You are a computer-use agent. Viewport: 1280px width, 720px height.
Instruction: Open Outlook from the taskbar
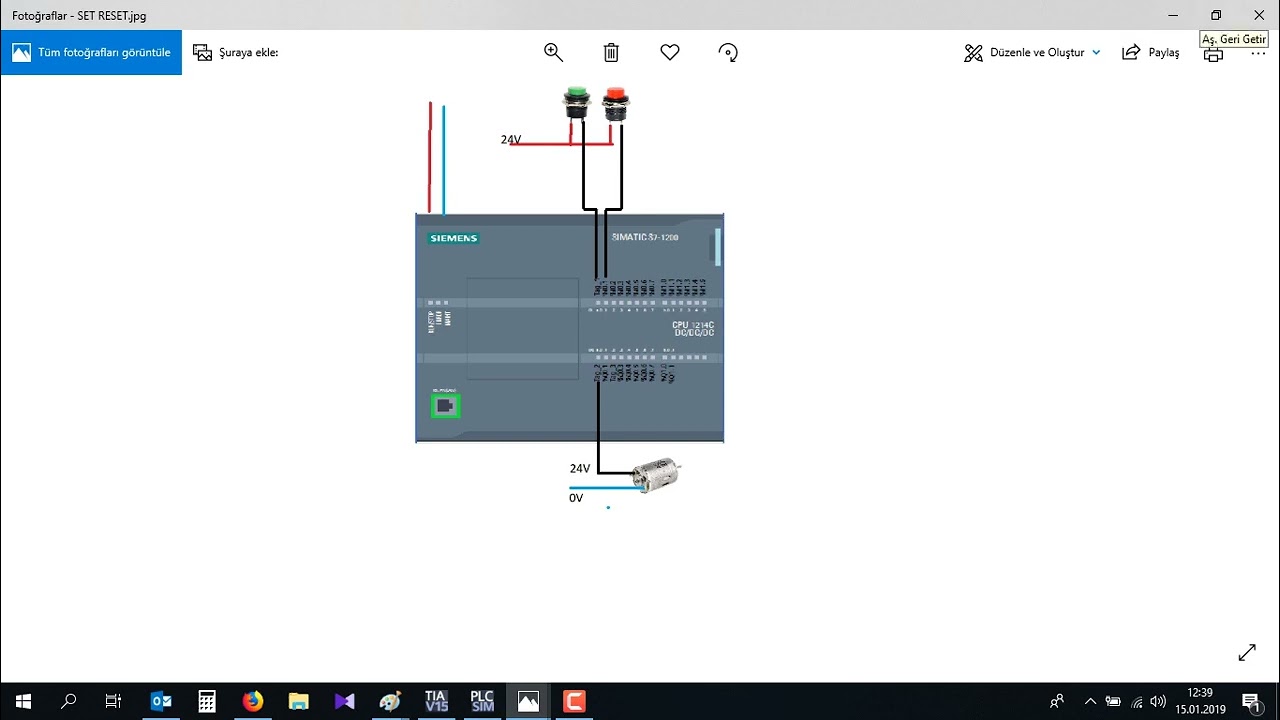pos(161,701)
